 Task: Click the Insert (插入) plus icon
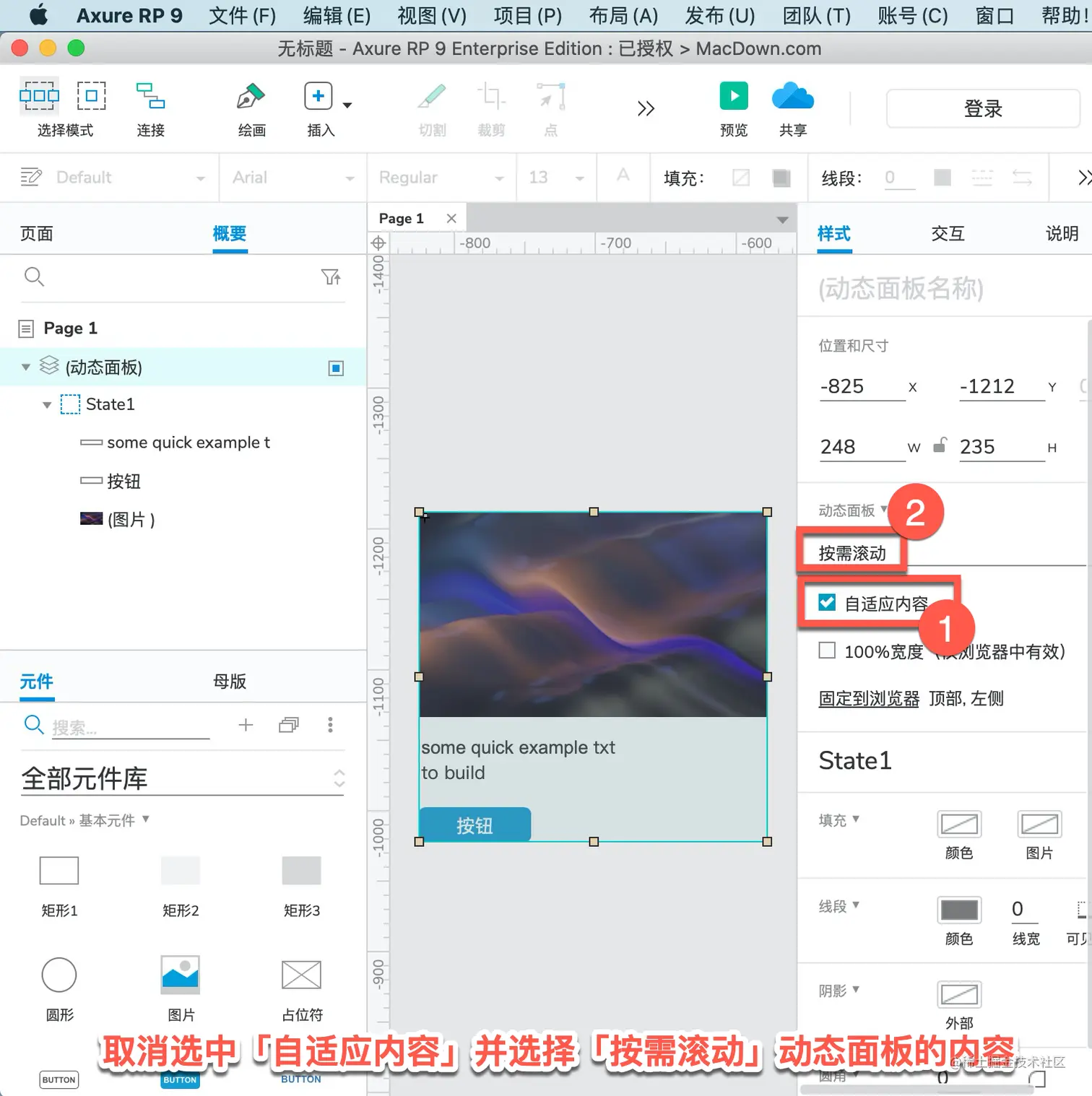(x=318, y=96)
